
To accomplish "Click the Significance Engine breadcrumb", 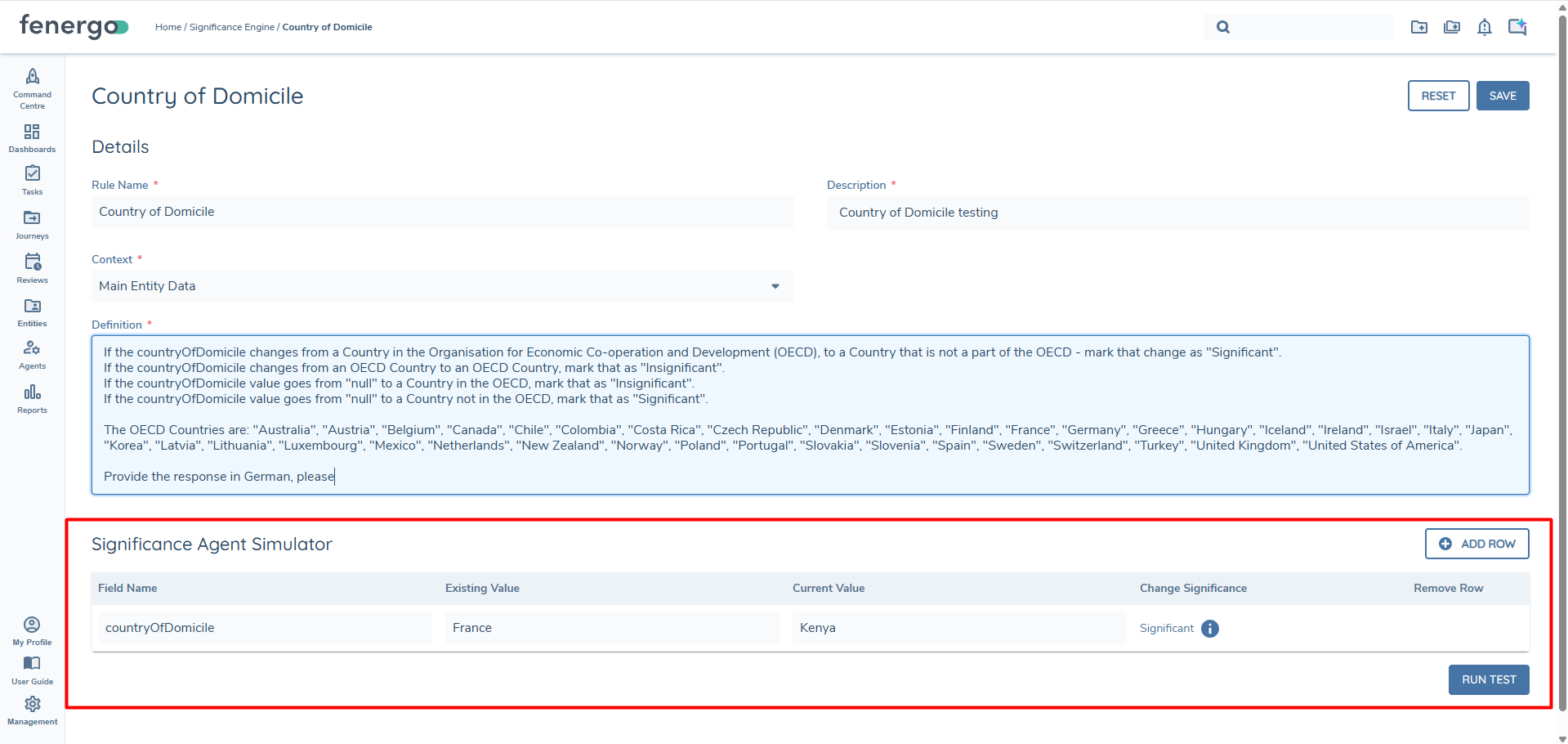I will [231, 27].
